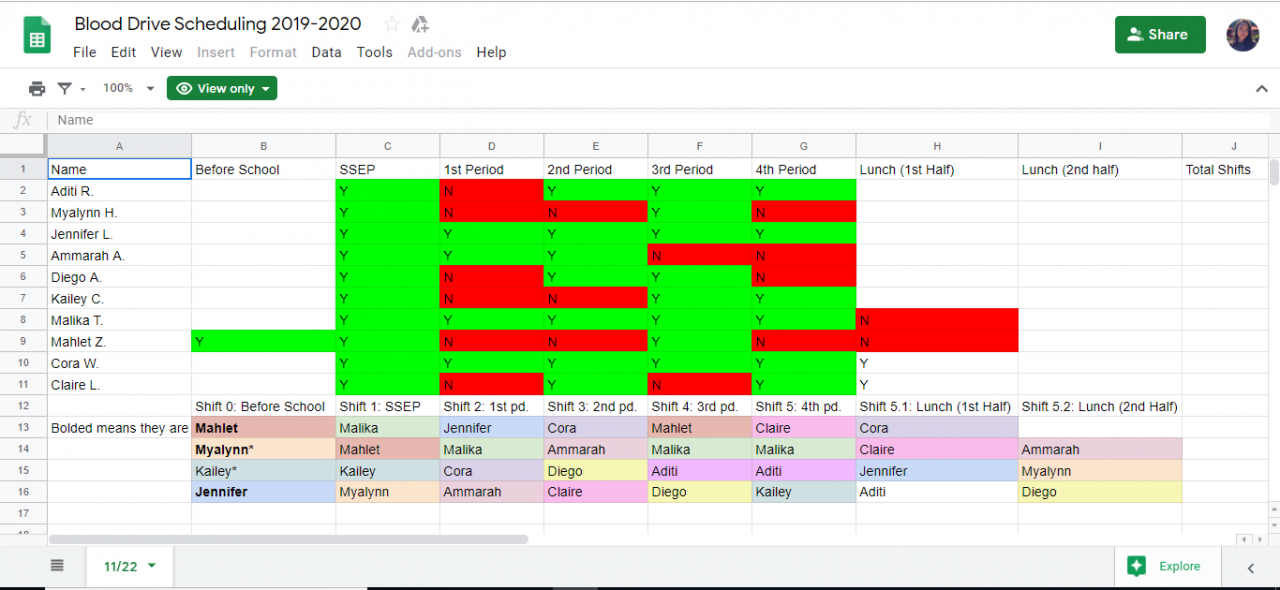Select the bold Myalynn* cell
Viewport: 1280px width, 590px height.
(263, 449)
